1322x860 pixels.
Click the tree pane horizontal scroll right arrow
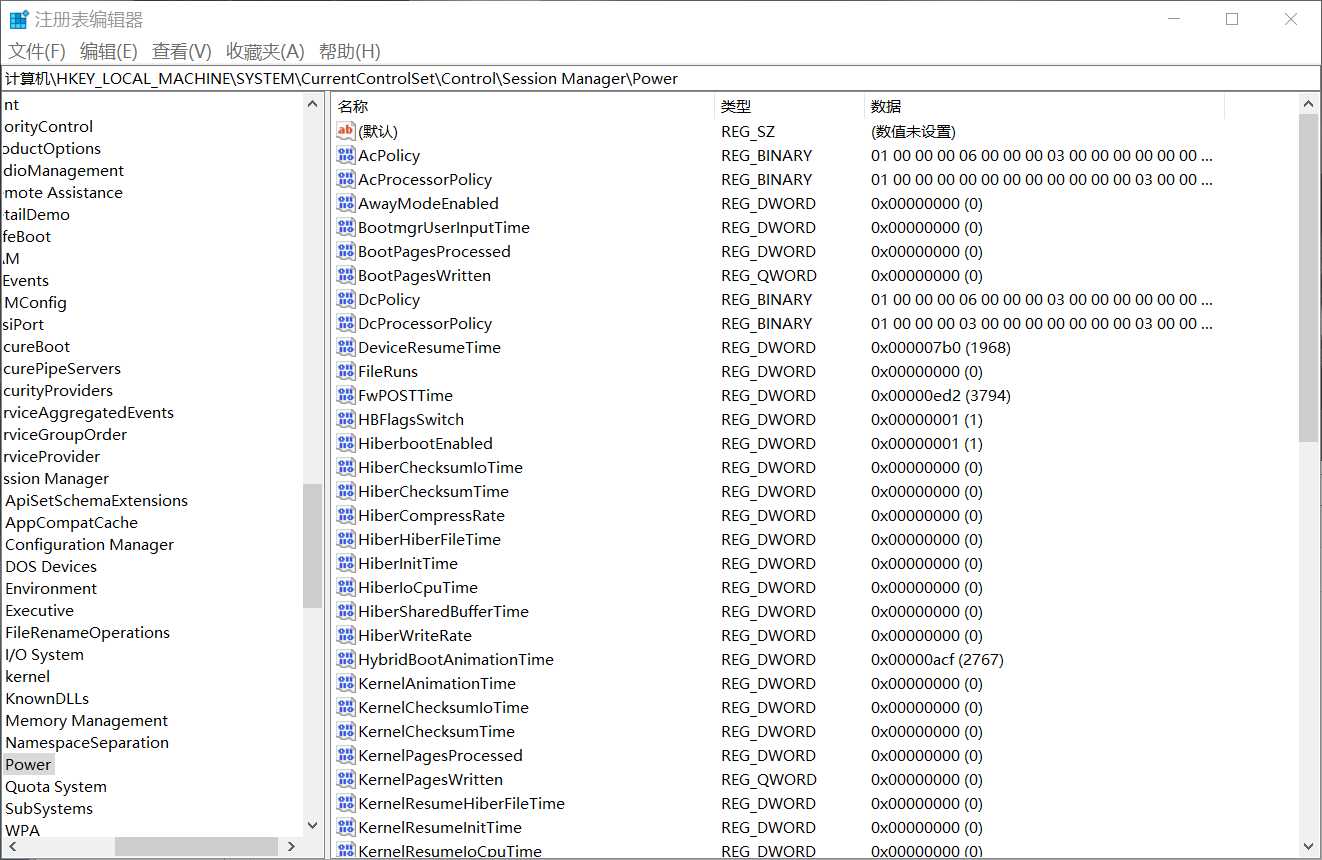[291, 846]
